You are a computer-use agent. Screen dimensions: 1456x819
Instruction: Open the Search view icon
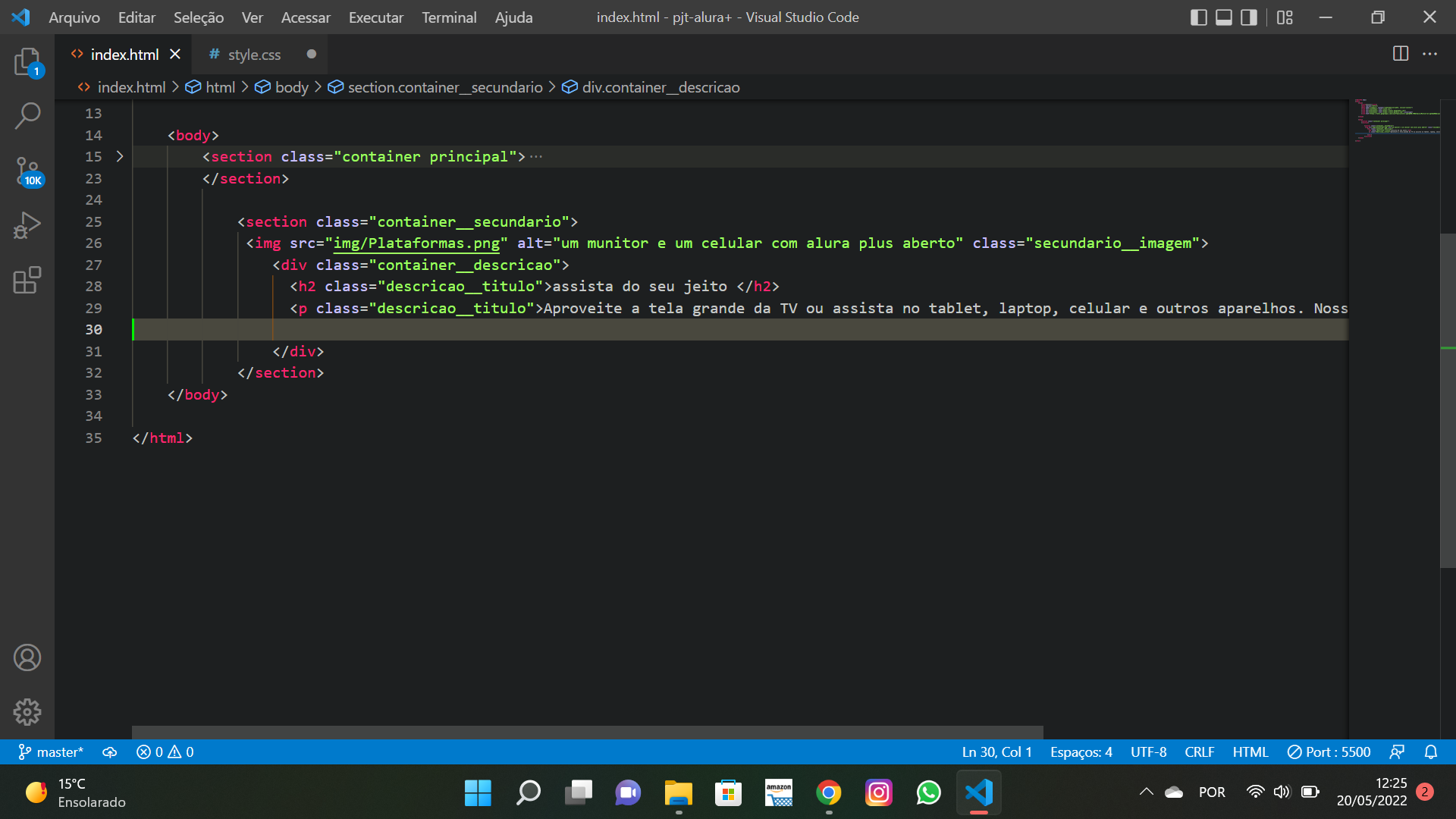click(27, 116)
